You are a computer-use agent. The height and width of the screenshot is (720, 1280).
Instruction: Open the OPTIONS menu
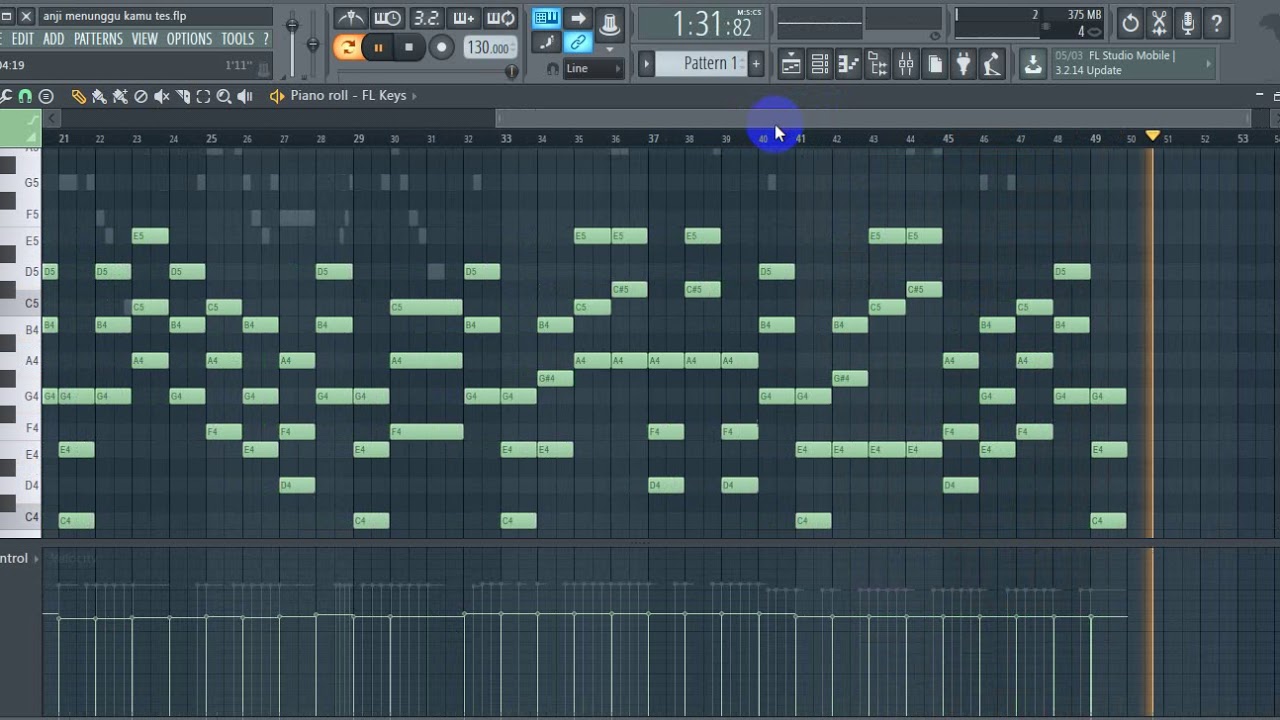(x=189, y=38)
